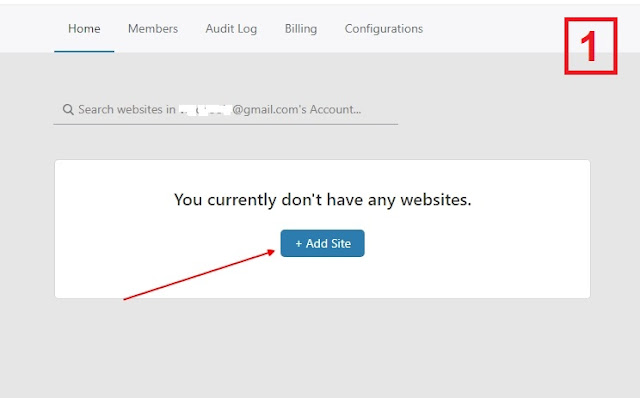Open the Billing tab
Screen dimensions: 640x398
point(301,29)
